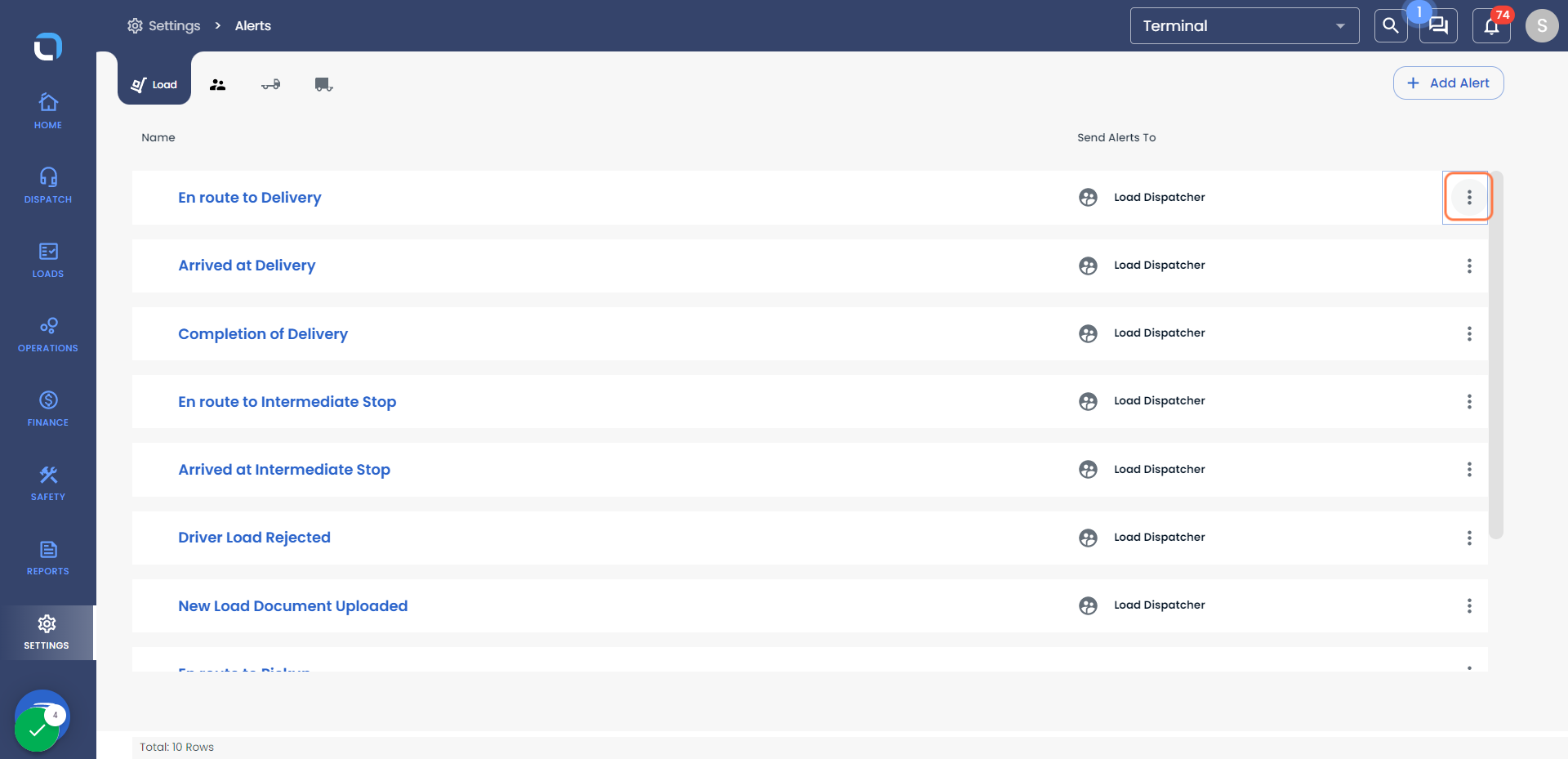Open the notifications bell
Viewport: 1568px width, 759px height.
click(x=1491, y=26)
